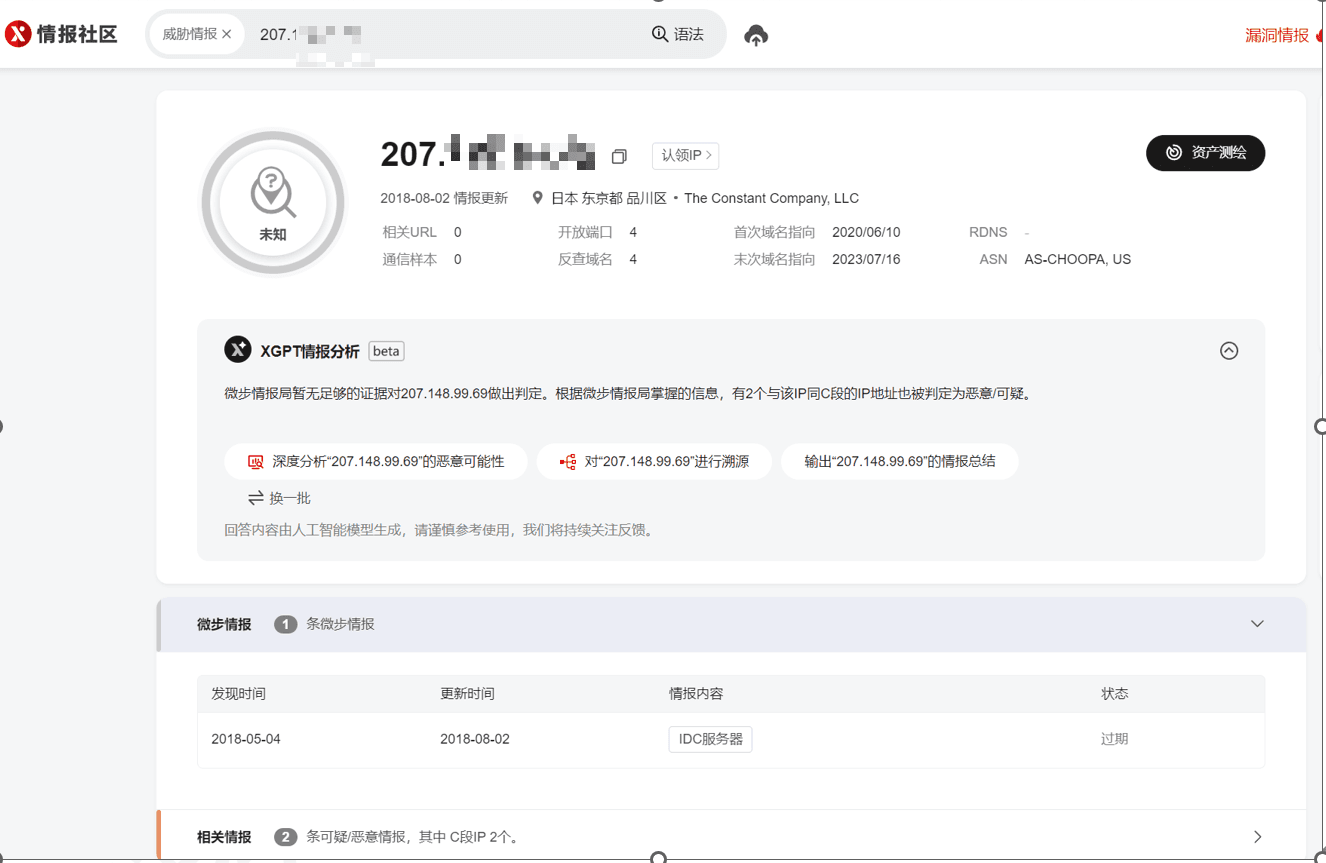Click the IDC服务器 intelligence tag

[710, 738]
